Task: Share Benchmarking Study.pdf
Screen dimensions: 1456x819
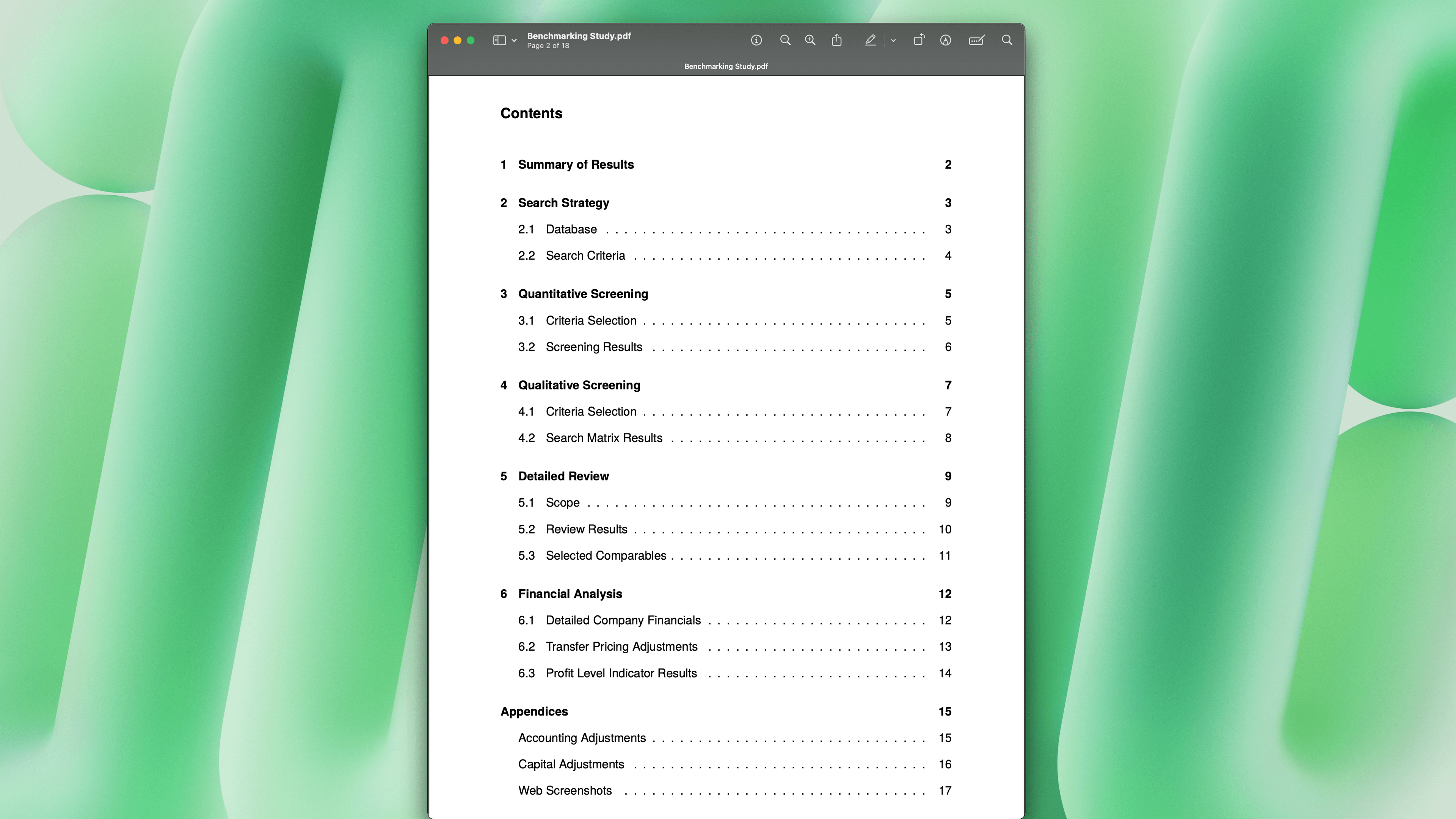Action: tap(837, 39)
